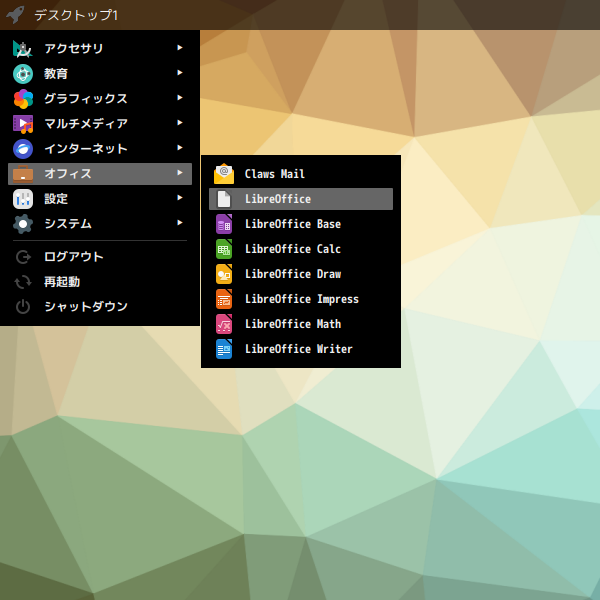Expand the グラフィックス submenu arrow
This screenshot has height=600, width=600.
pos(180,98)
